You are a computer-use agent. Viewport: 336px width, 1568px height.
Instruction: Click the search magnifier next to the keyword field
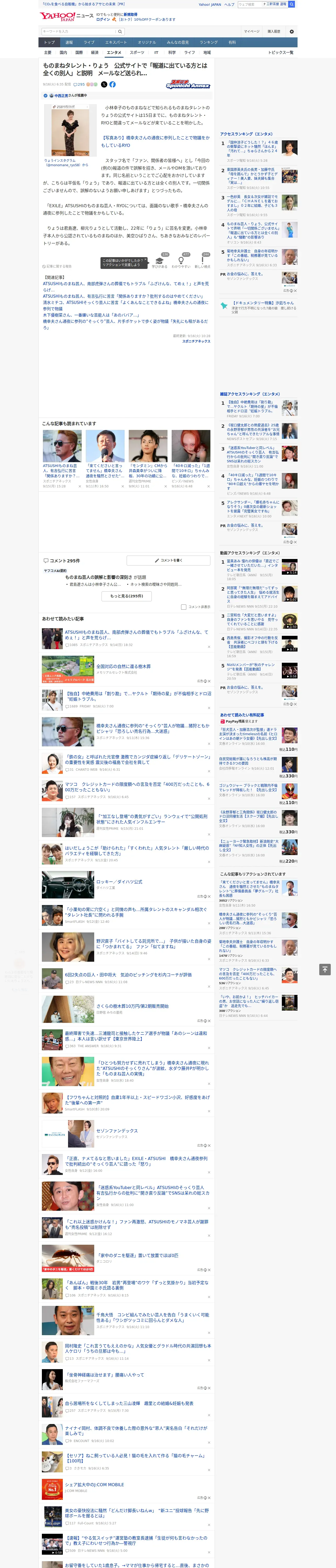[x=120, y=31]
